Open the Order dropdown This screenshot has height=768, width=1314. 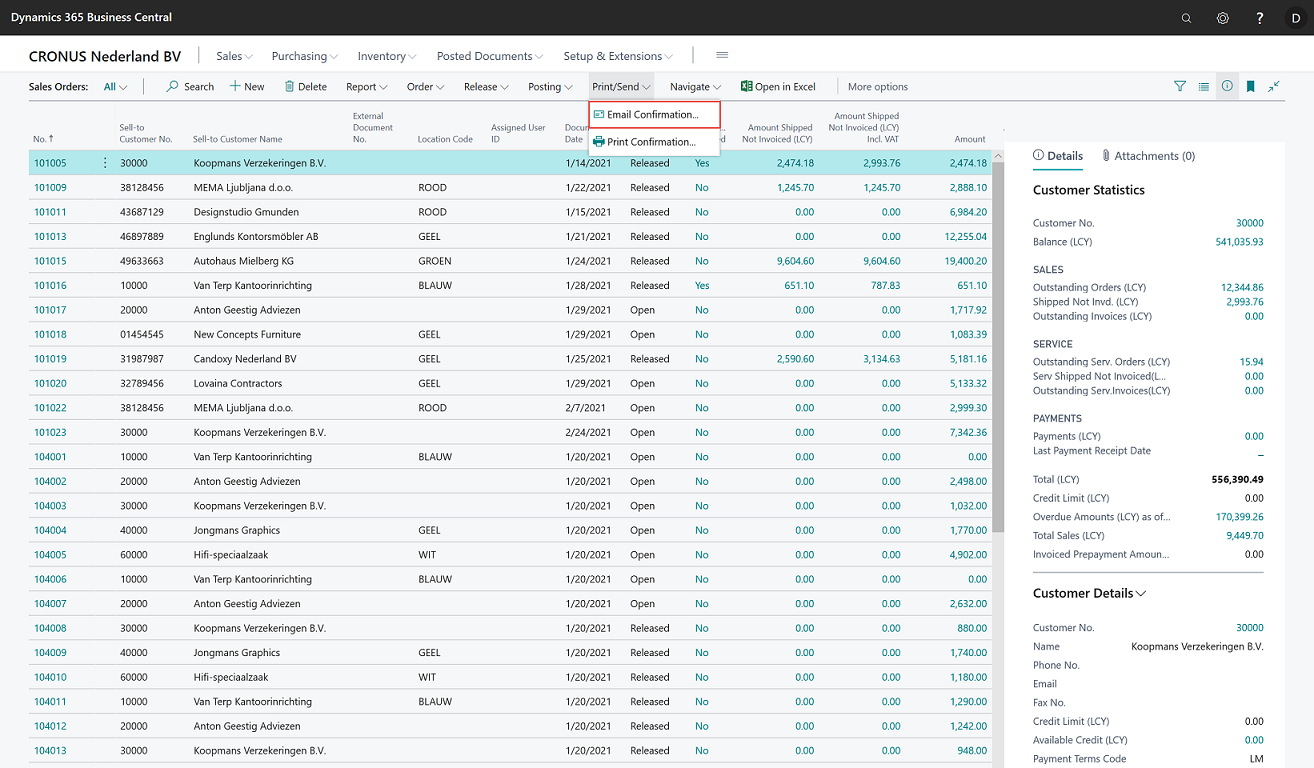click(426, 87)
